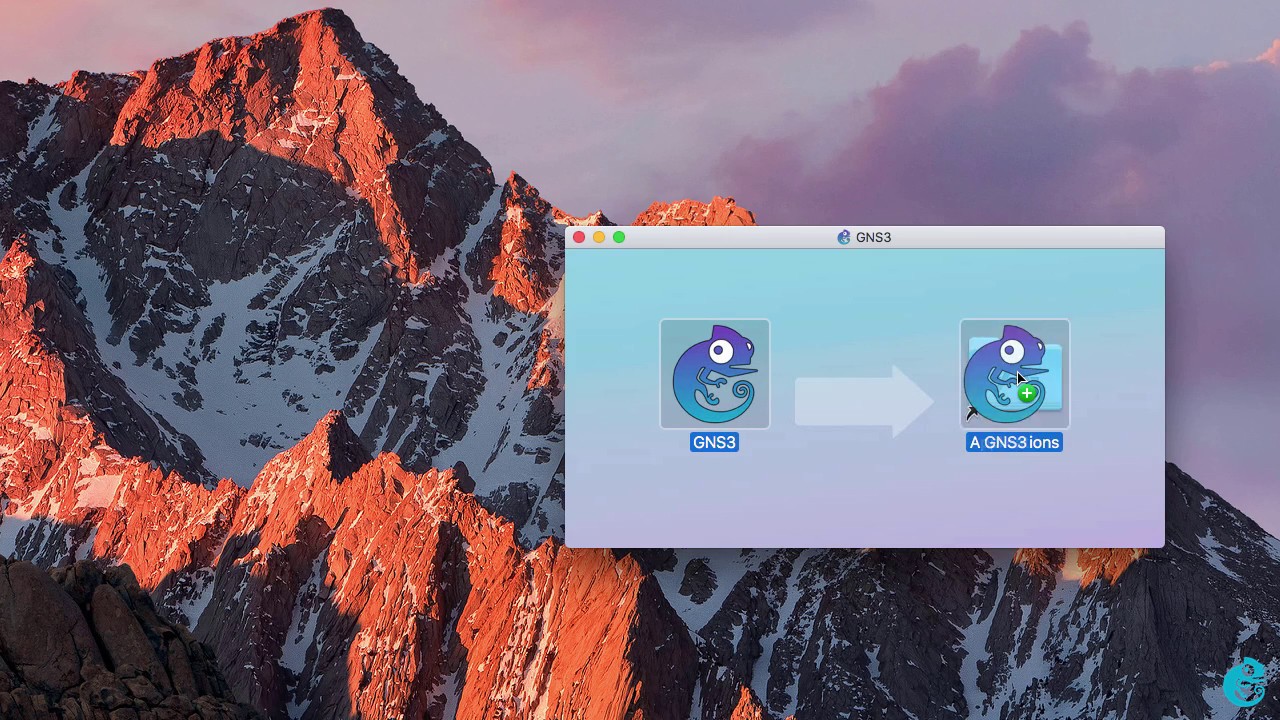
Task: Close the GNS3 installer window
Action: tap(579, 237)
